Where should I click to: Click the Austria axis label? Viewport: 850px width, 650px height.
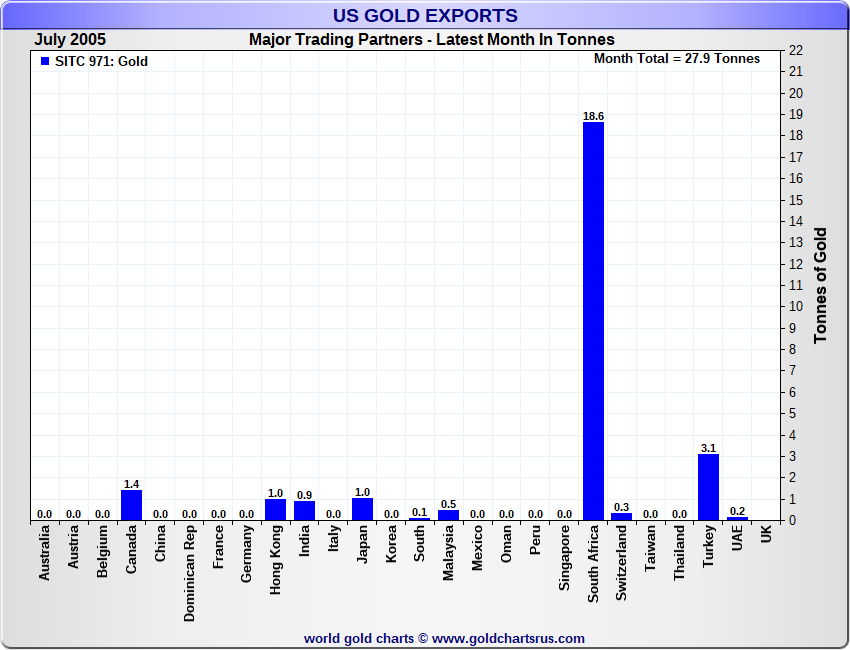(x=73, y=547)
